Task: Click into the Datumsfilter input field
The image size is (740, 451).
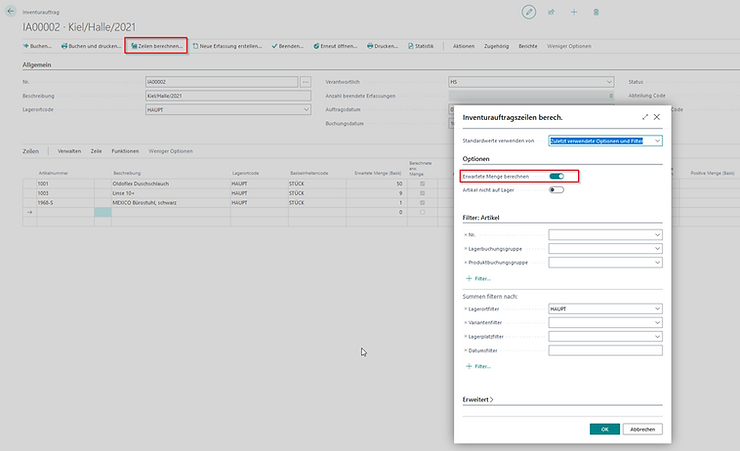Action: [605, 351]
